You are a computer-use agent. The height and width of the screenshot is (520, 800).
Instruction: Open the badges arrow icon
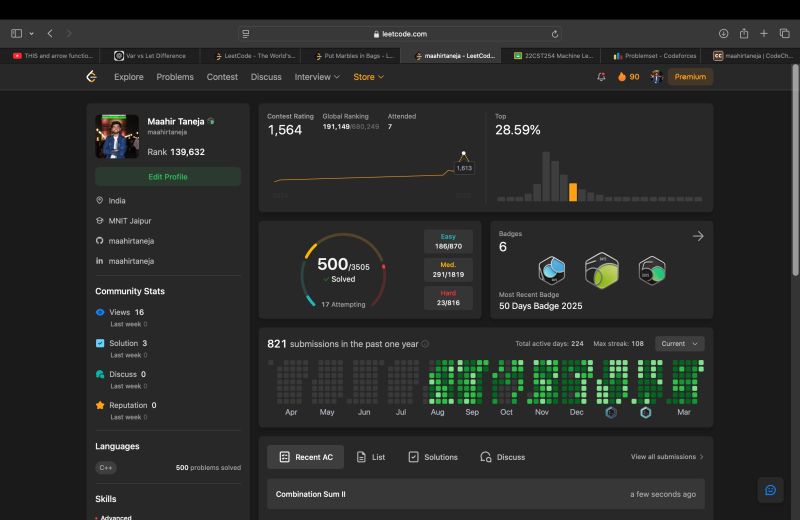pyautogui.click(x=698, y=236)
